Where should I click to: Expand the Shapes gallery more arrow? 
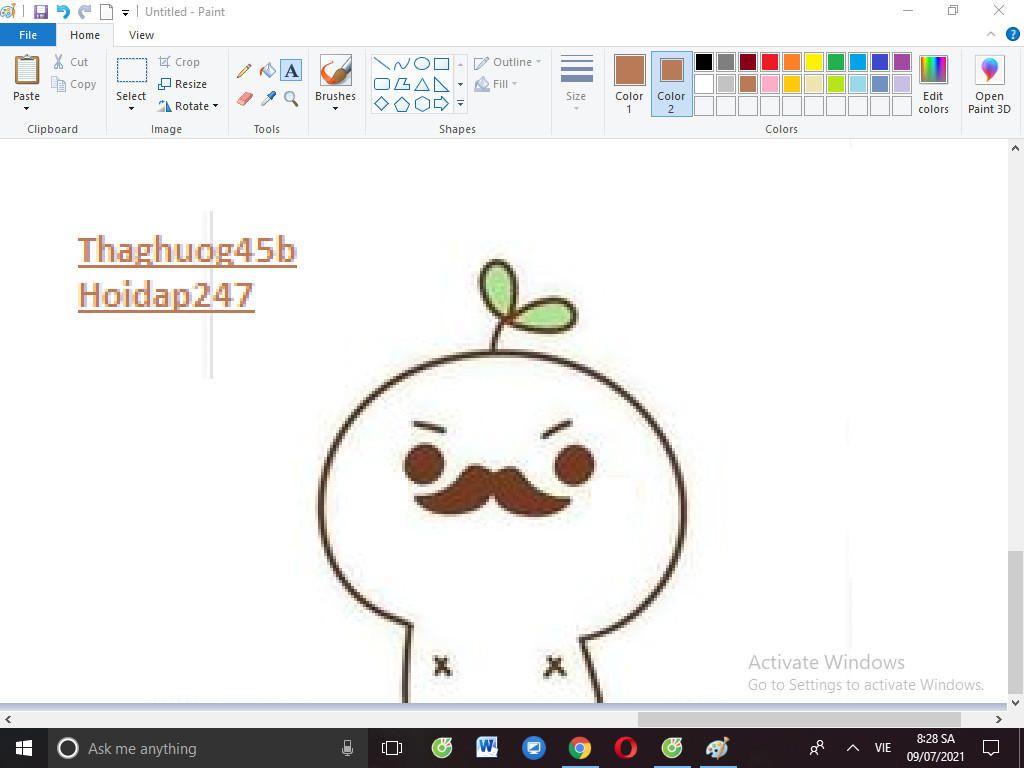point(460,104)
